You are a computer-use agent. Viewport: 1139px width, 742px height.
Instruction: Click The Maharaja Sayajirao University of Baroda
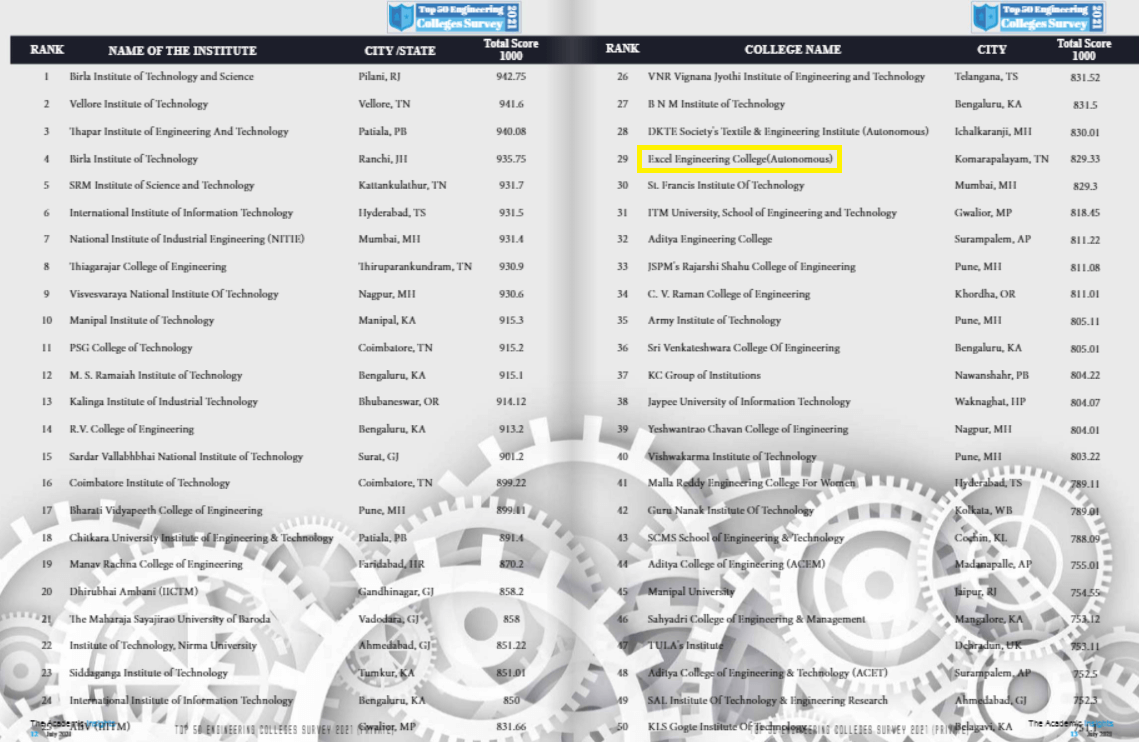tap(170, 620)
